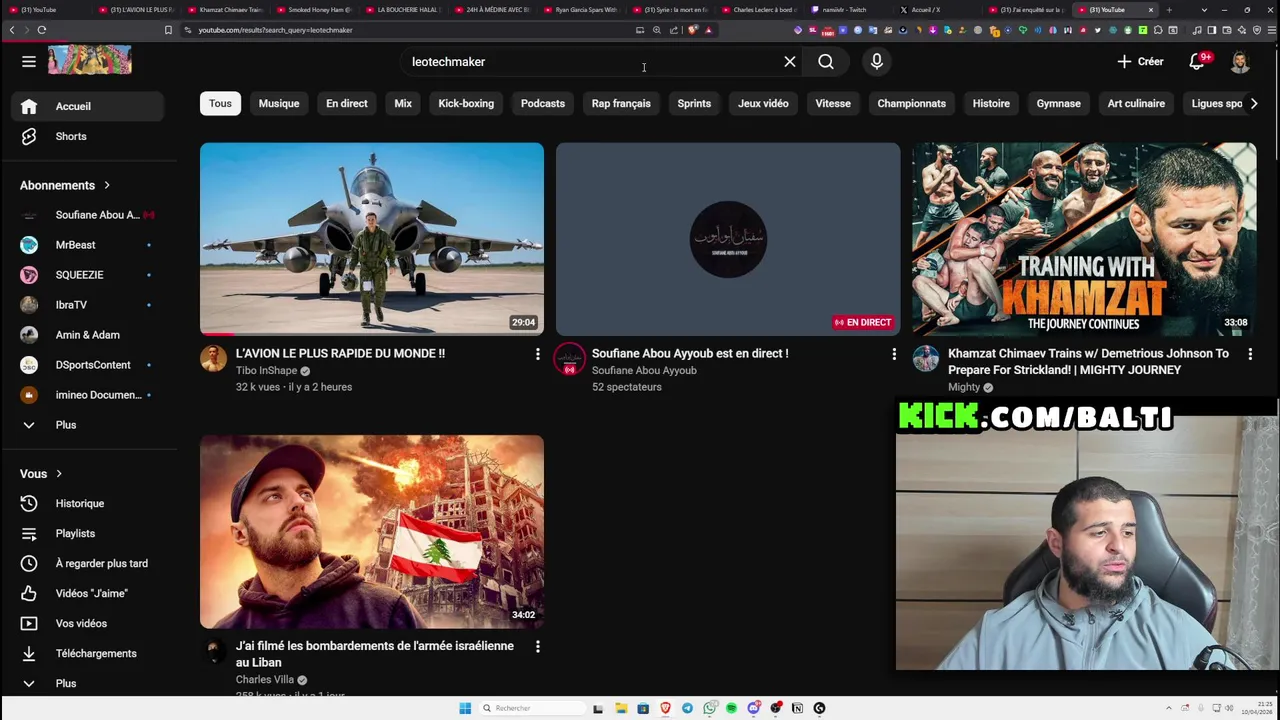Show more filter chips with right arrow
Screen dimensions: 1280x720
pos(1254,103)
